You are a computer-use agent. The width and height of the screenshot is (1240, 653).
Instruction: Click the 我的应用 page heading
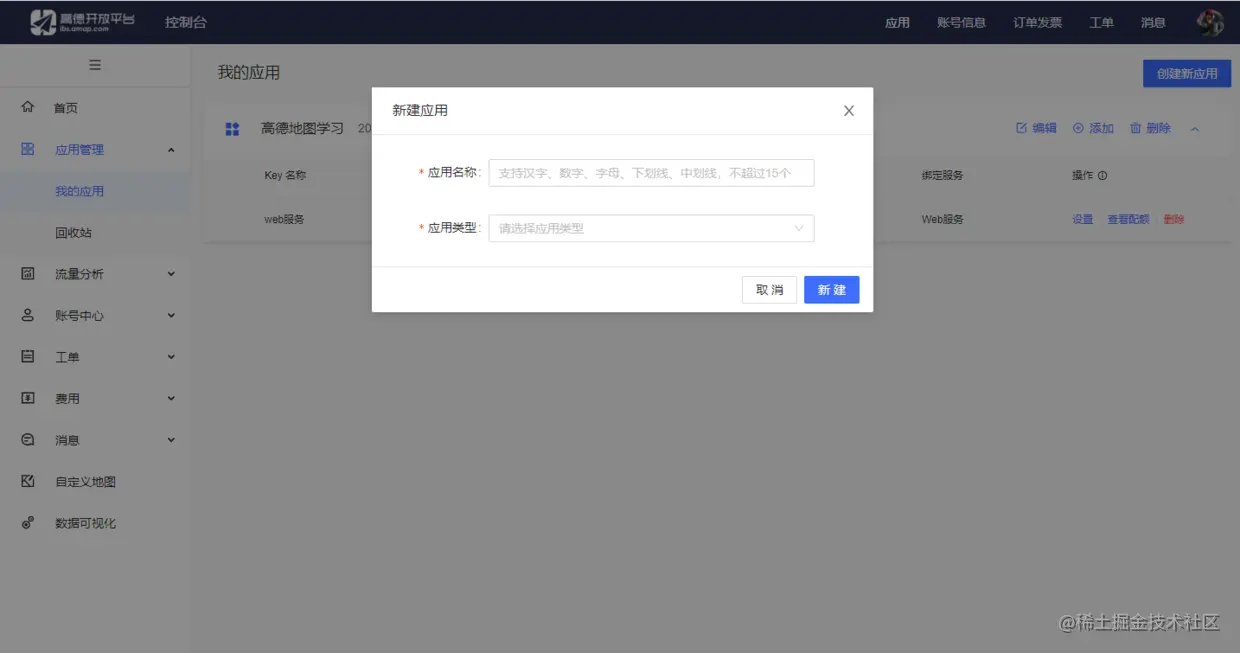pyautogui.click(x=249, y=73)
